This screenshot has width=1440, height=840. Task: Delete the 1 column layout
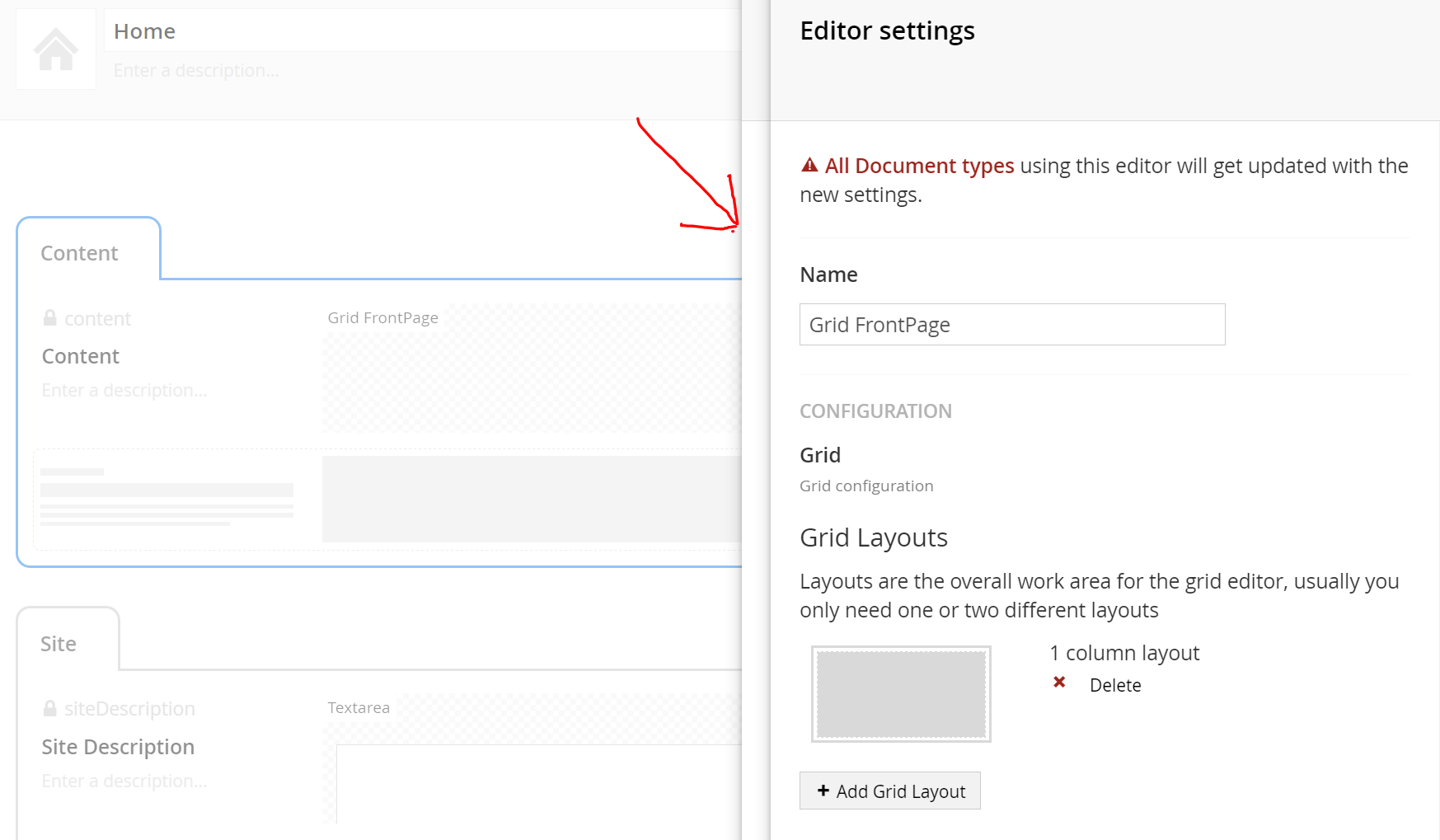pyautogui.click(x=1115, y=685)
